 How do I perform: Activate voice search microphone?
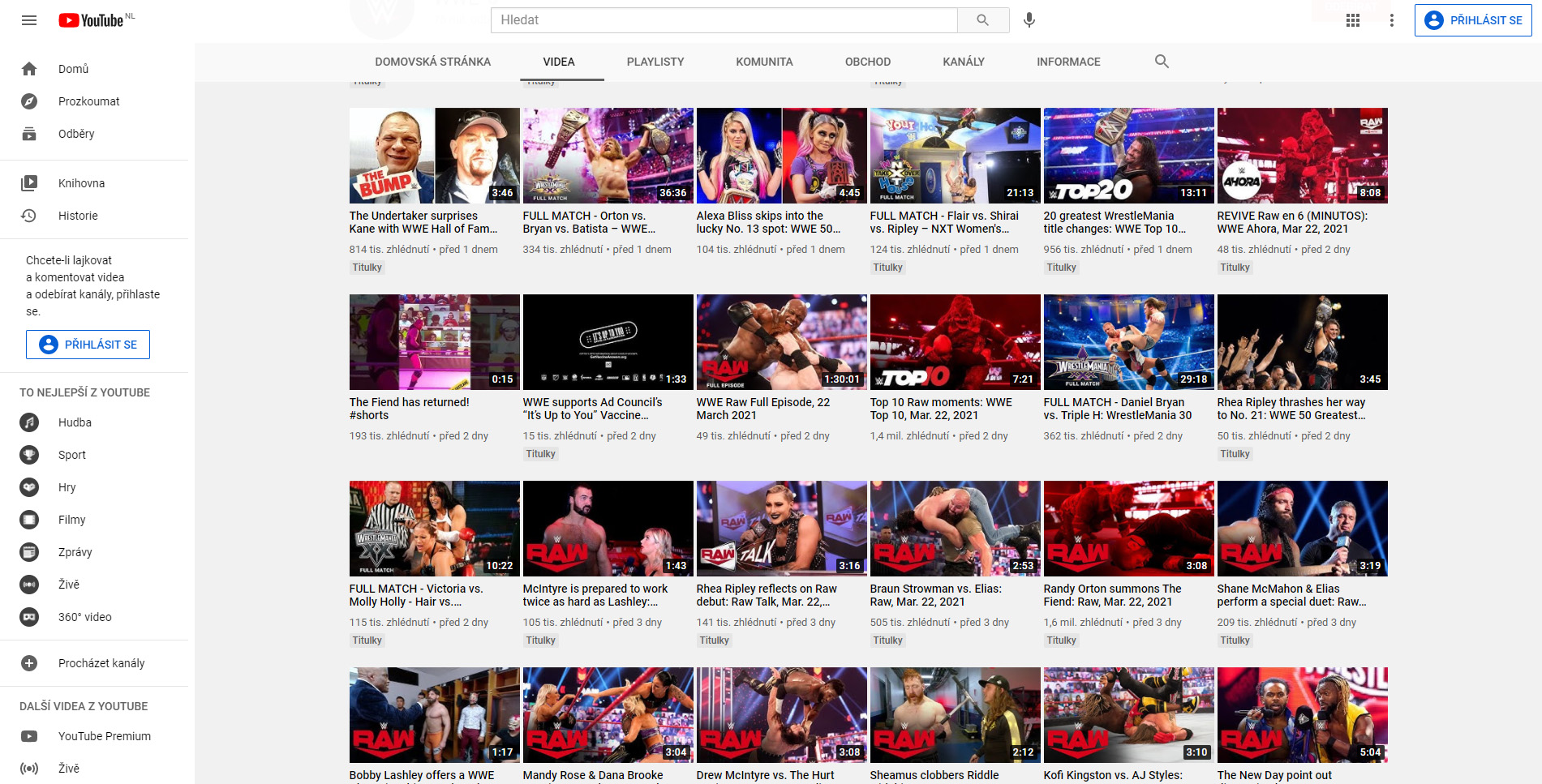click(x=1029, y=20)
